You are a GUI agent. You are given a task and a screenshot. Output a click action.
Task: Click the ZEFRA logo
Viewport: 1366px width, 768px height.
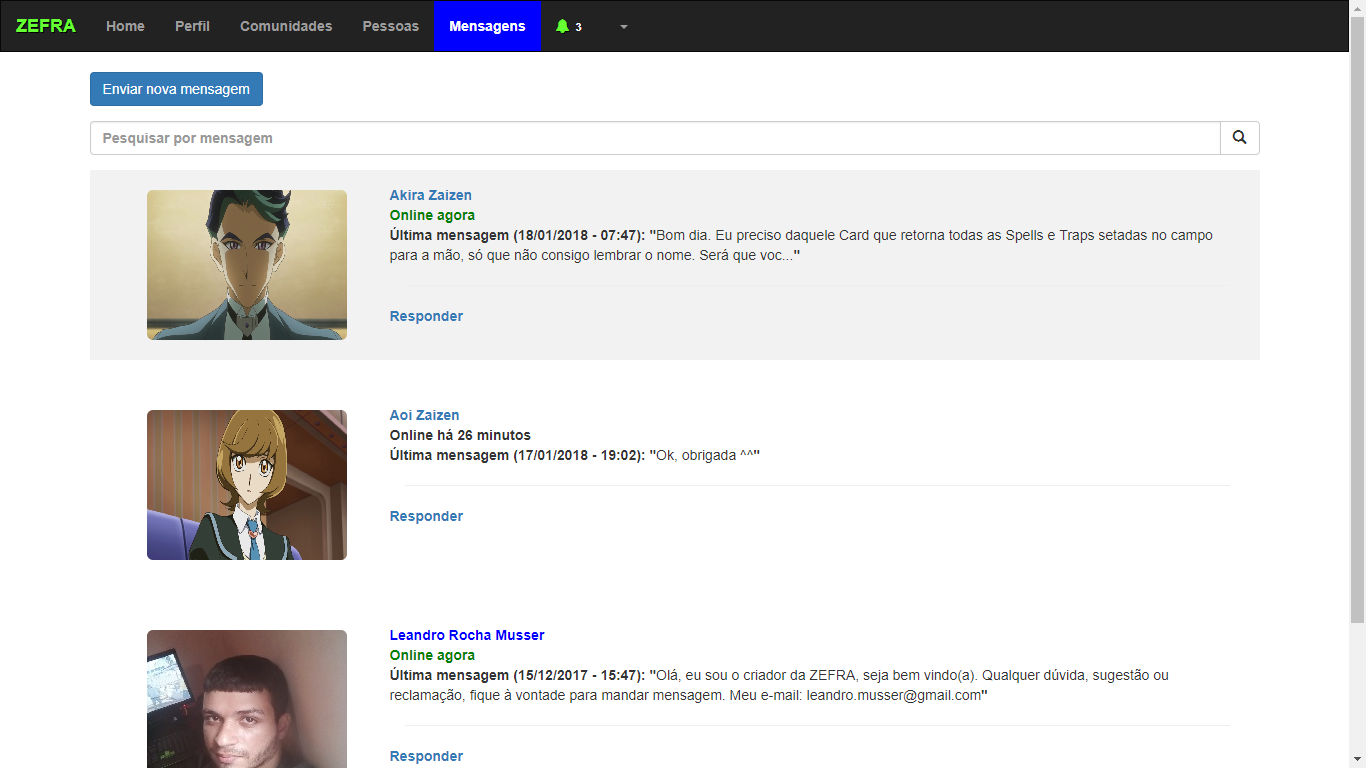coord(45,26)
